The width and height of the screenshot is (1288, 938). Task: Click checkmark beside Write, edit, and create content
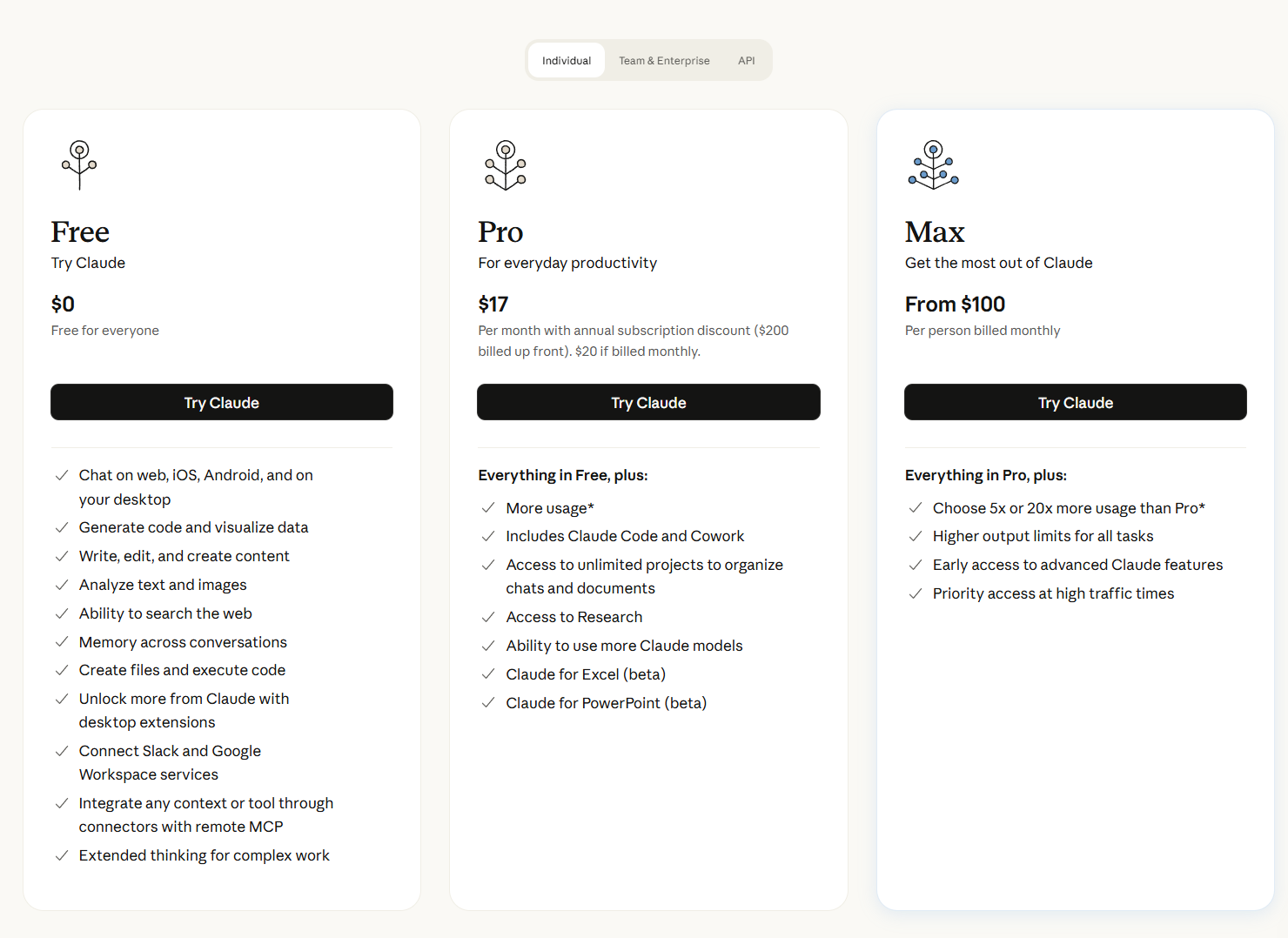click(62, 556)
